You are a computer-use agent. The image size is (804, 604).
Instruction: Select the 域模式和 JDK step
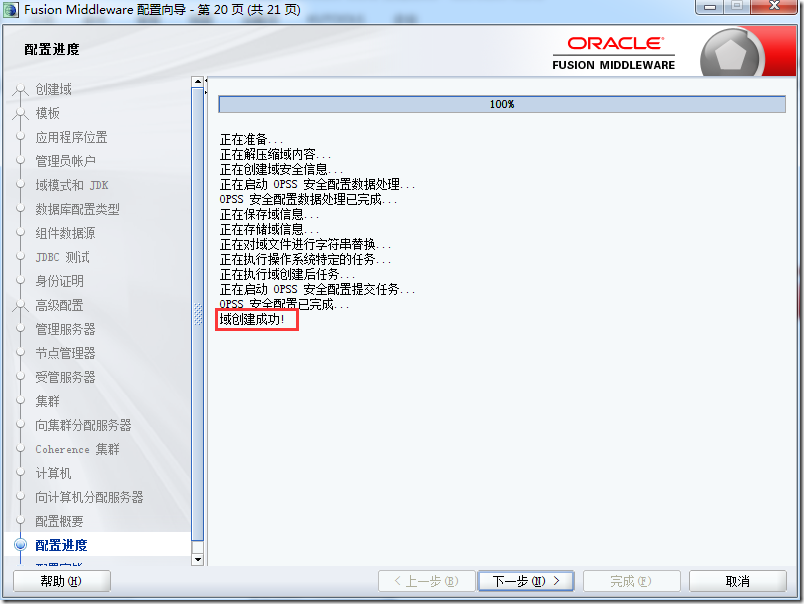click(72, 185)
